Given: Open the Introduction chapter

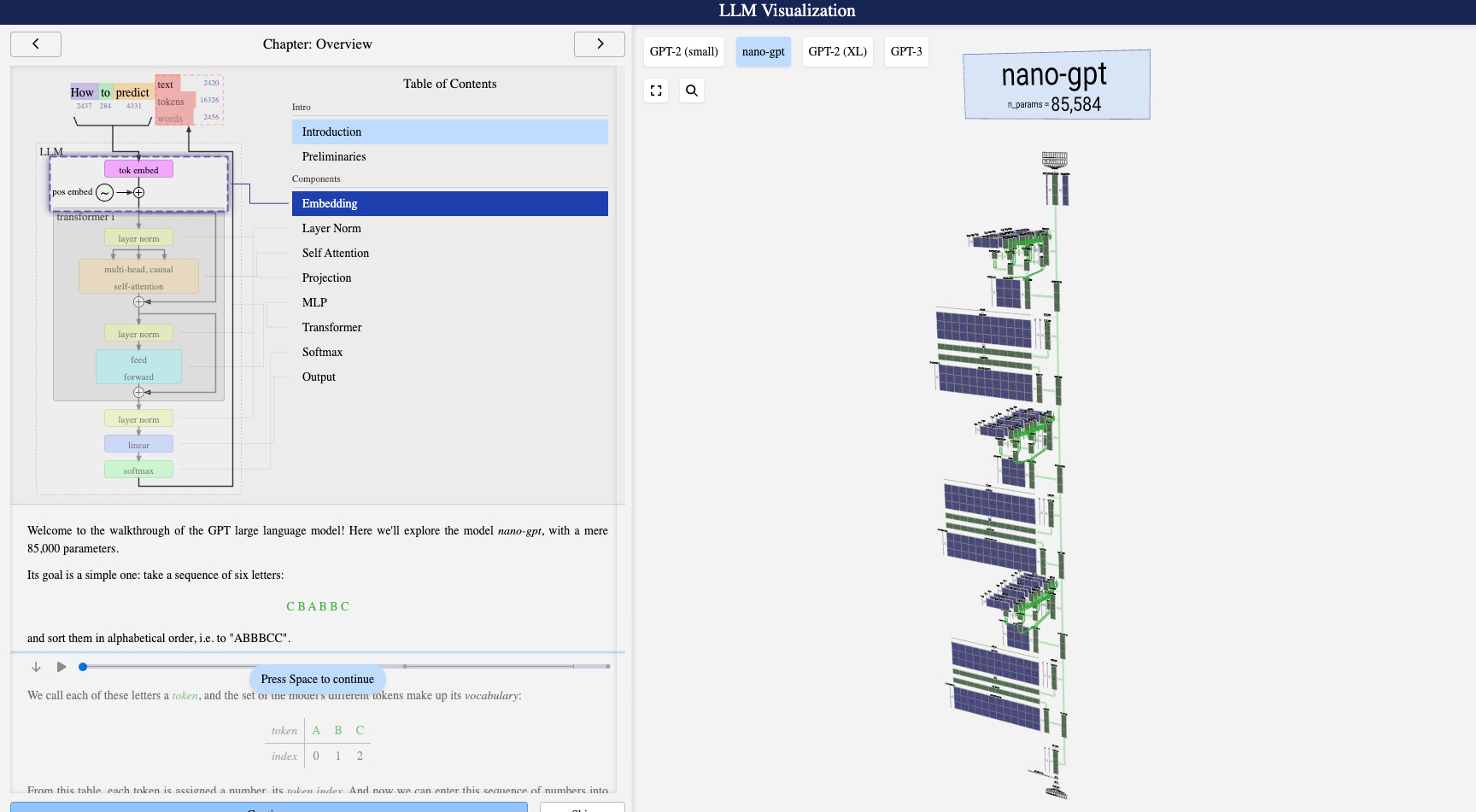Looking at the screenshot, I should pyautogui.click(x=450, y=131).
